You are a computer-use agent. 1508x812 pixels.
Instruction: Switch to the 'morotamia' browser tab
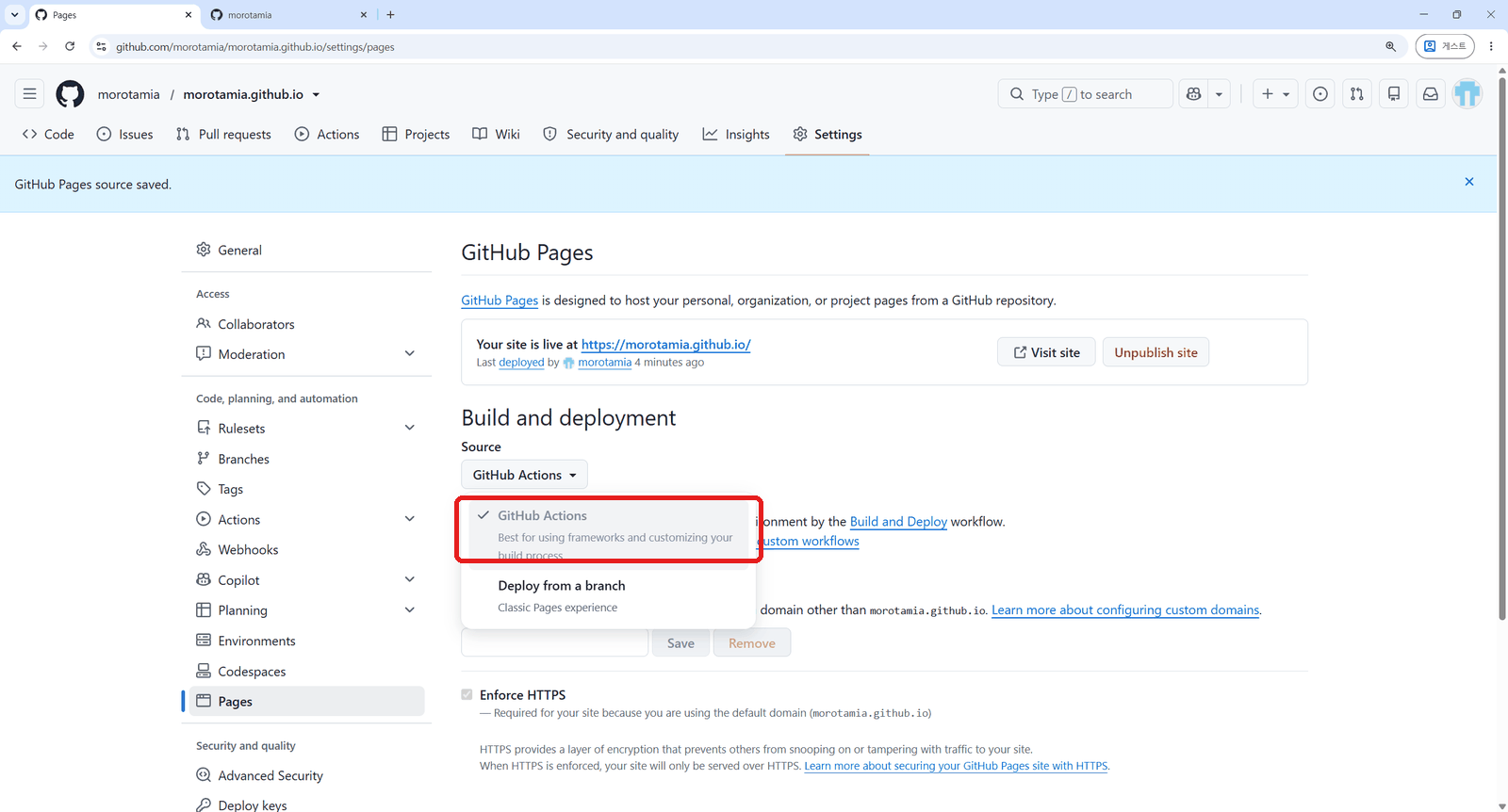pyautogui.click(x=288, y=15)
